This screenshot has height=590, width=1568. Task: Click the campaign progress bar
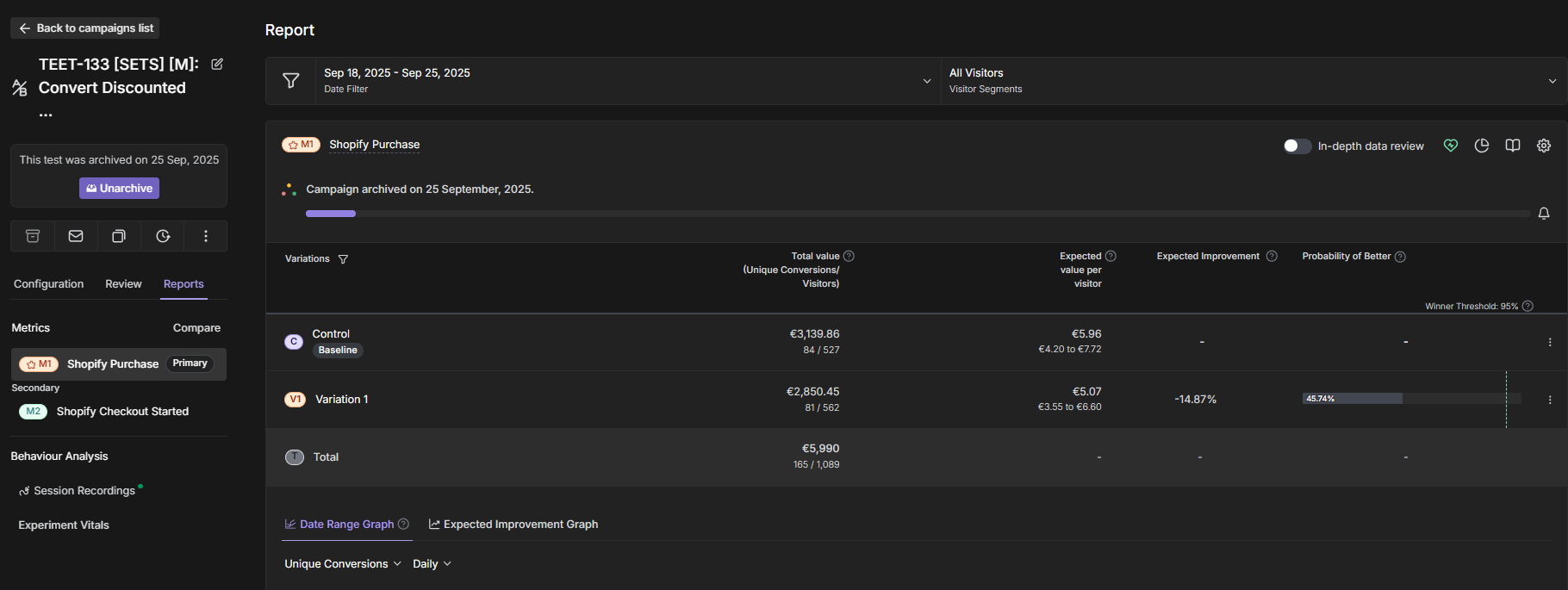click(x=918, y=214)
